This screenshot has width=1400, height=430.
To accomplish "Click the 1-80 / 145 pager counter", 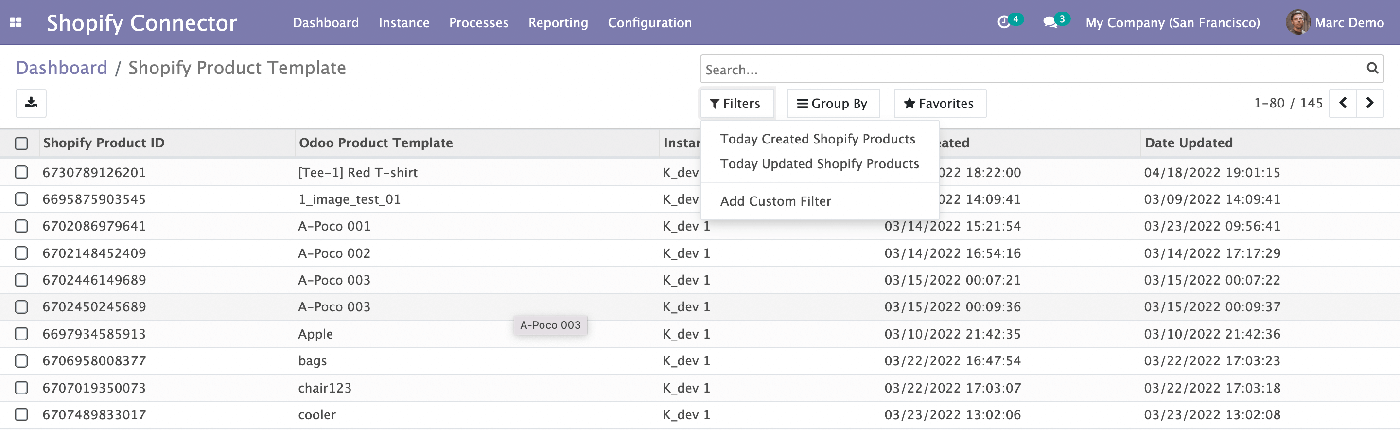I will point(1288,103).
